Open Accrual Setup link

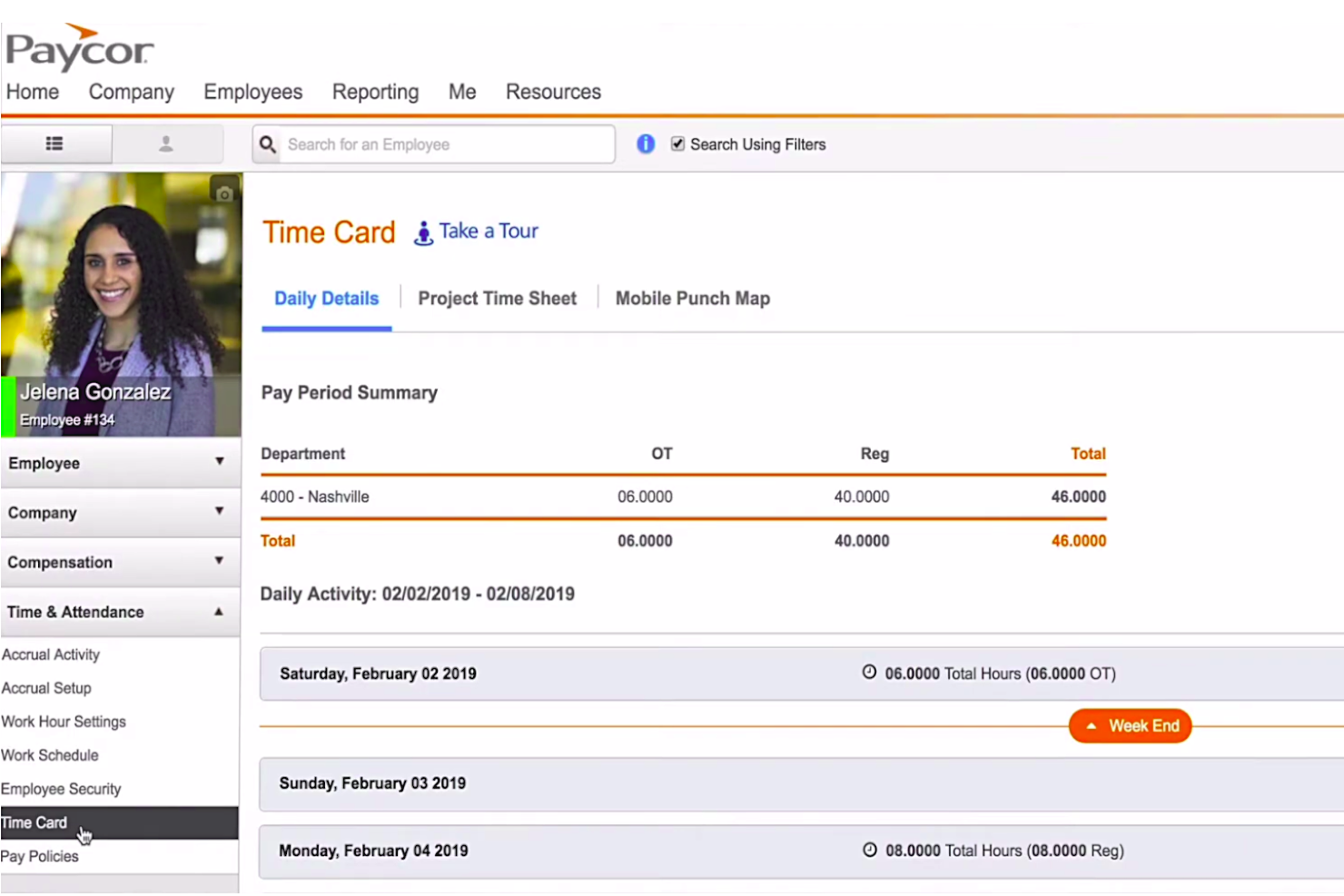[46, 688]
